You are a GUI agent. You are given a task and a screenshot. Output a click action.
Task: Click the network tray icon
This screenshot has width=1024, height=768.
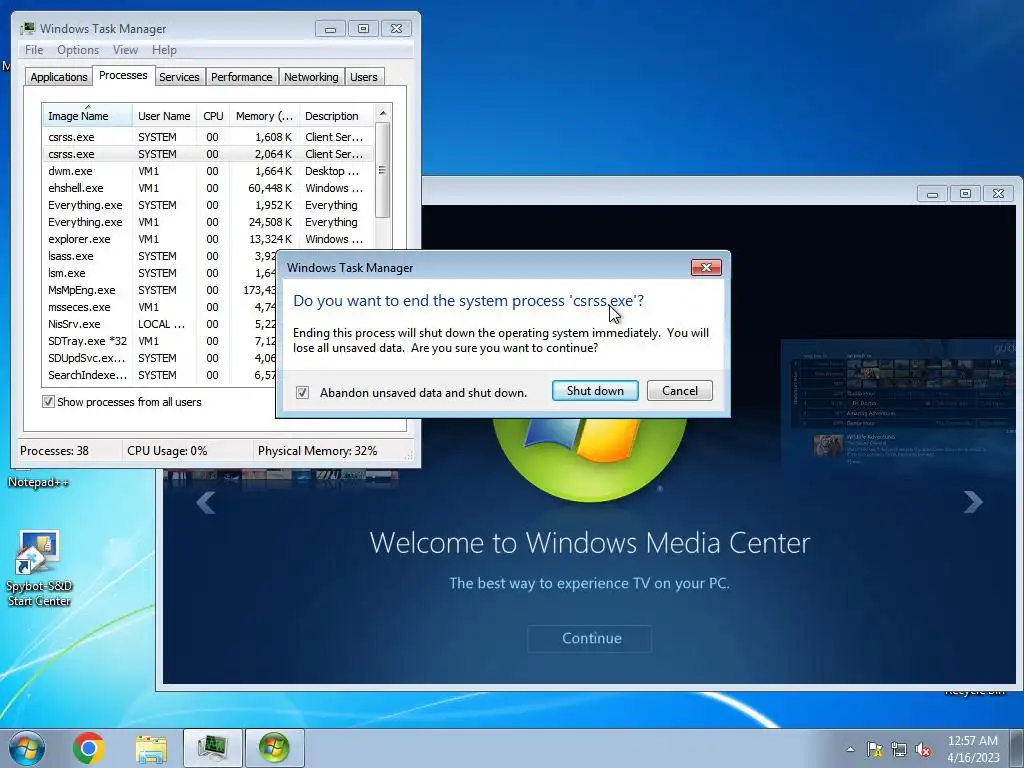[899, 749]
